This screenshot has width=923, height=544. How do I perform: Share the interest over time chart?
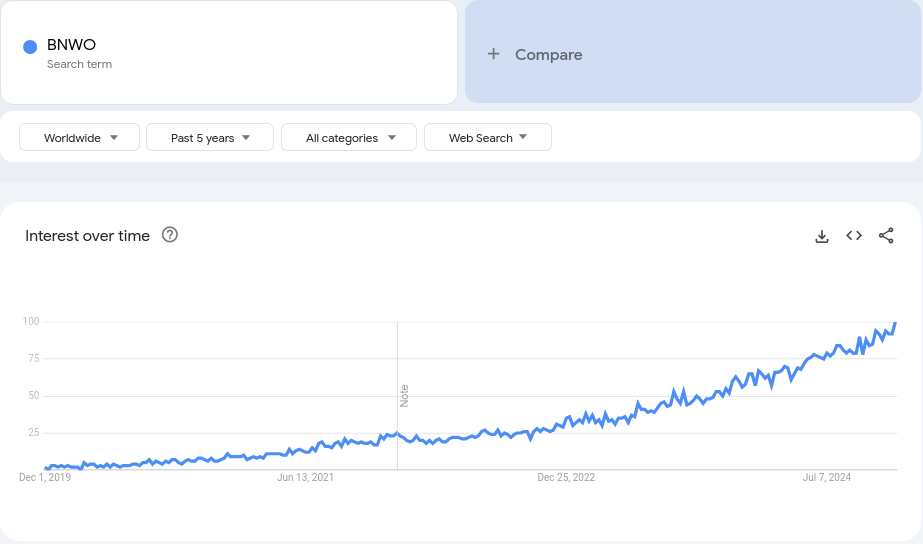pyautogui.click(x=886, y=236)
